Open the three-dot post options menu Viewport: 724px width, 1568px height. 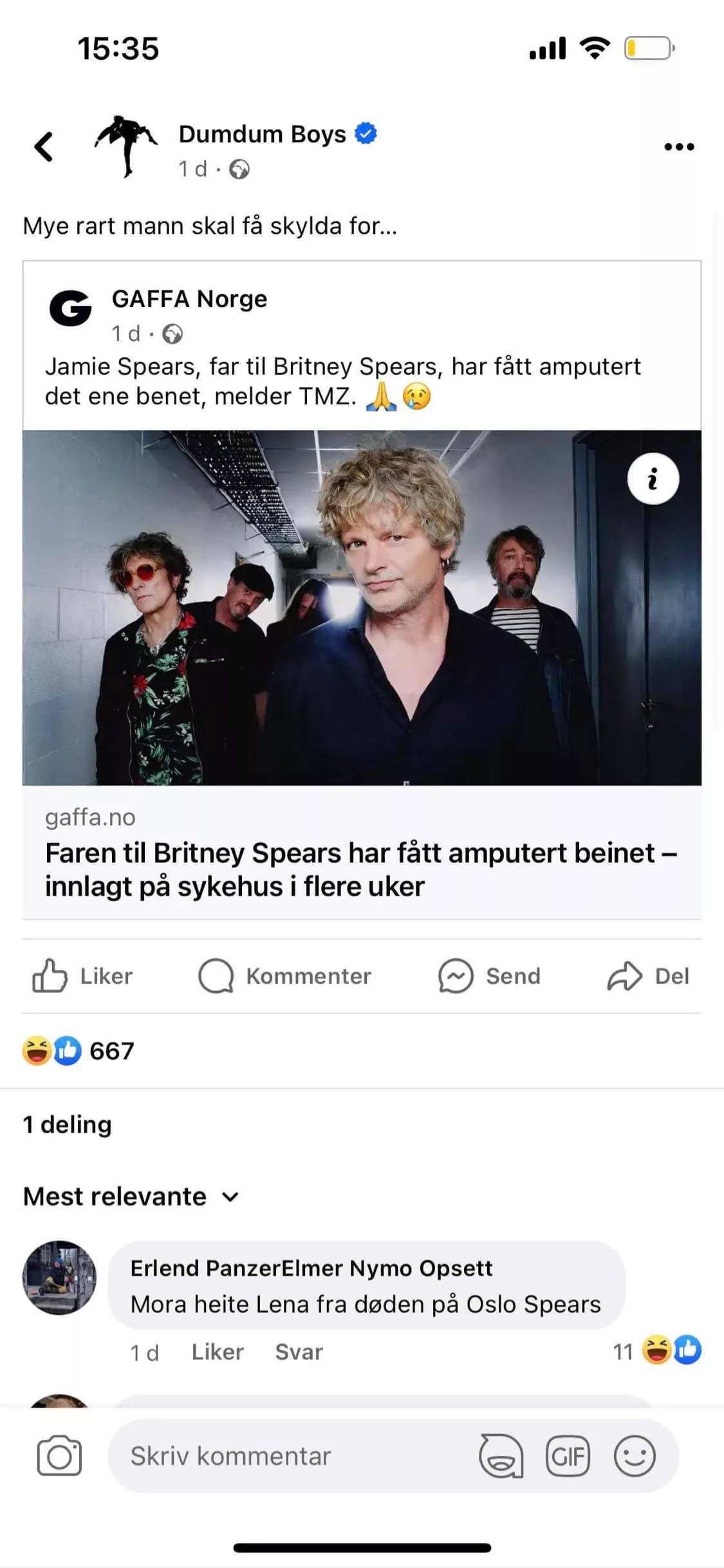pos(679,147)
